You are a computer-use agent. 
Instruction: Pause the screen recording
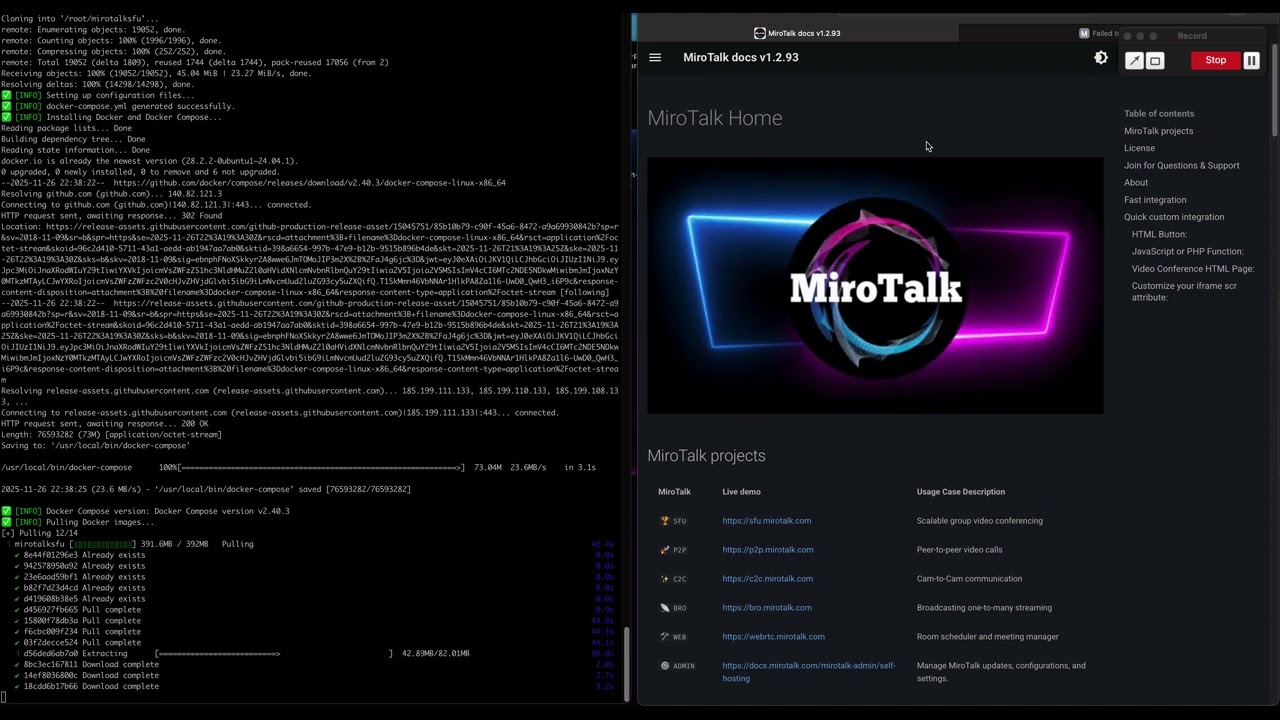click(1251, 60)
